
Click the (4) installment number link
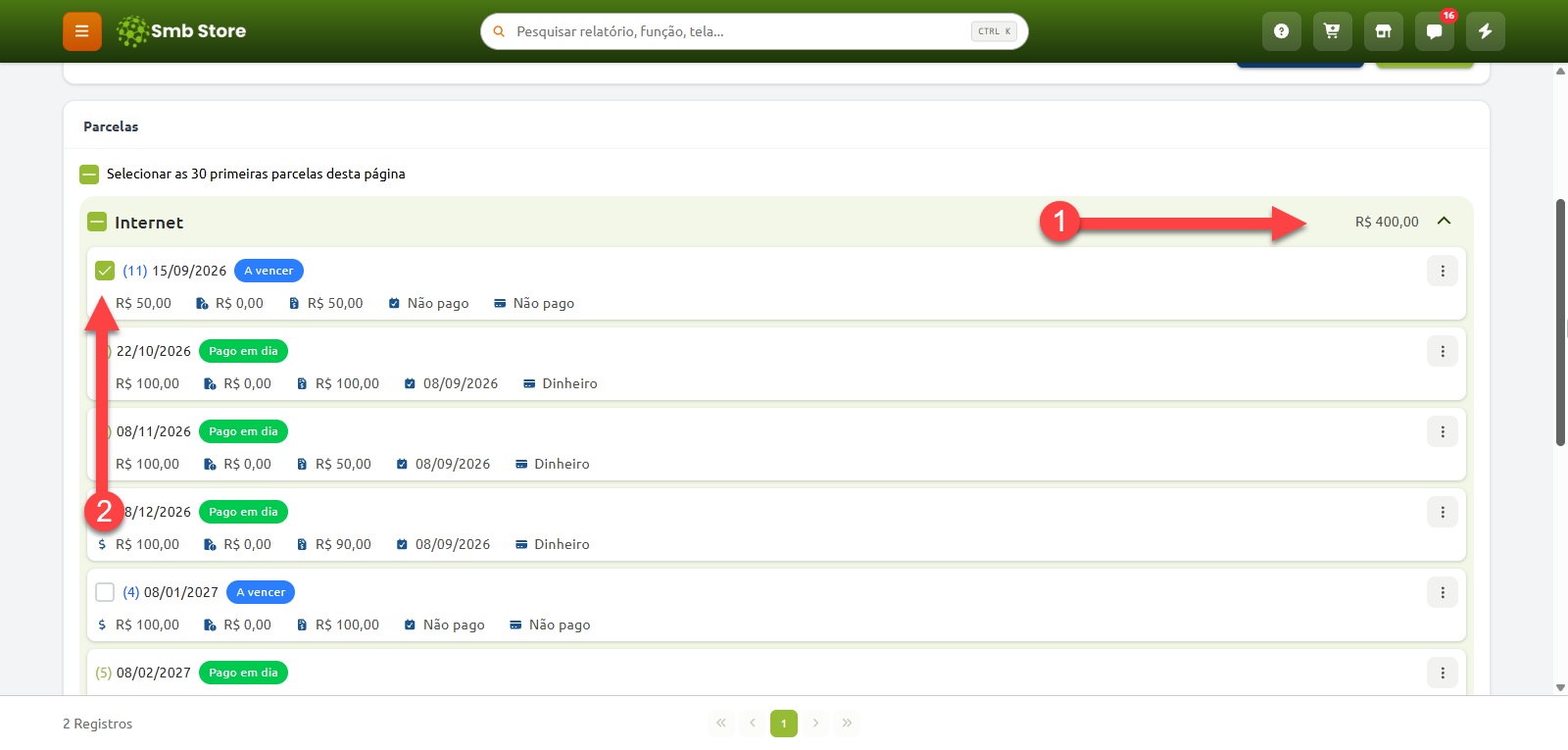(x=131, y=592)
